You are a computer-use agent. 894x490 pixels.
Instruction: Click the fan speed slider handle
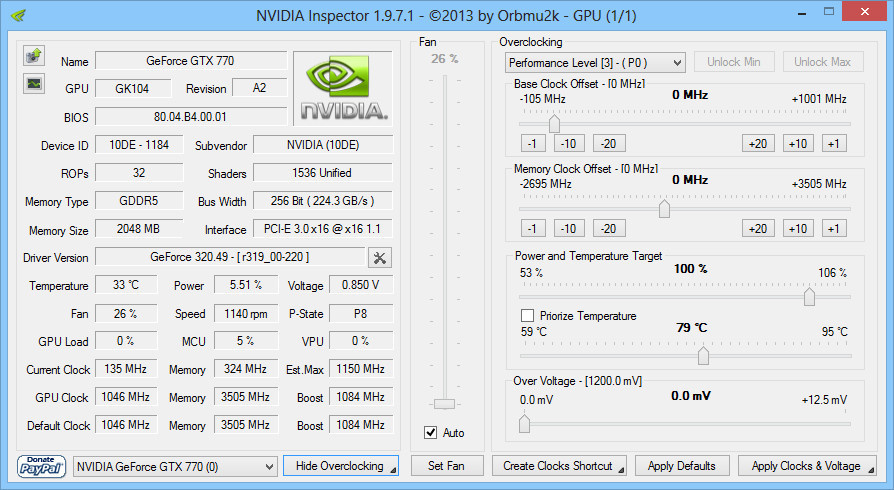click(444, 404)
